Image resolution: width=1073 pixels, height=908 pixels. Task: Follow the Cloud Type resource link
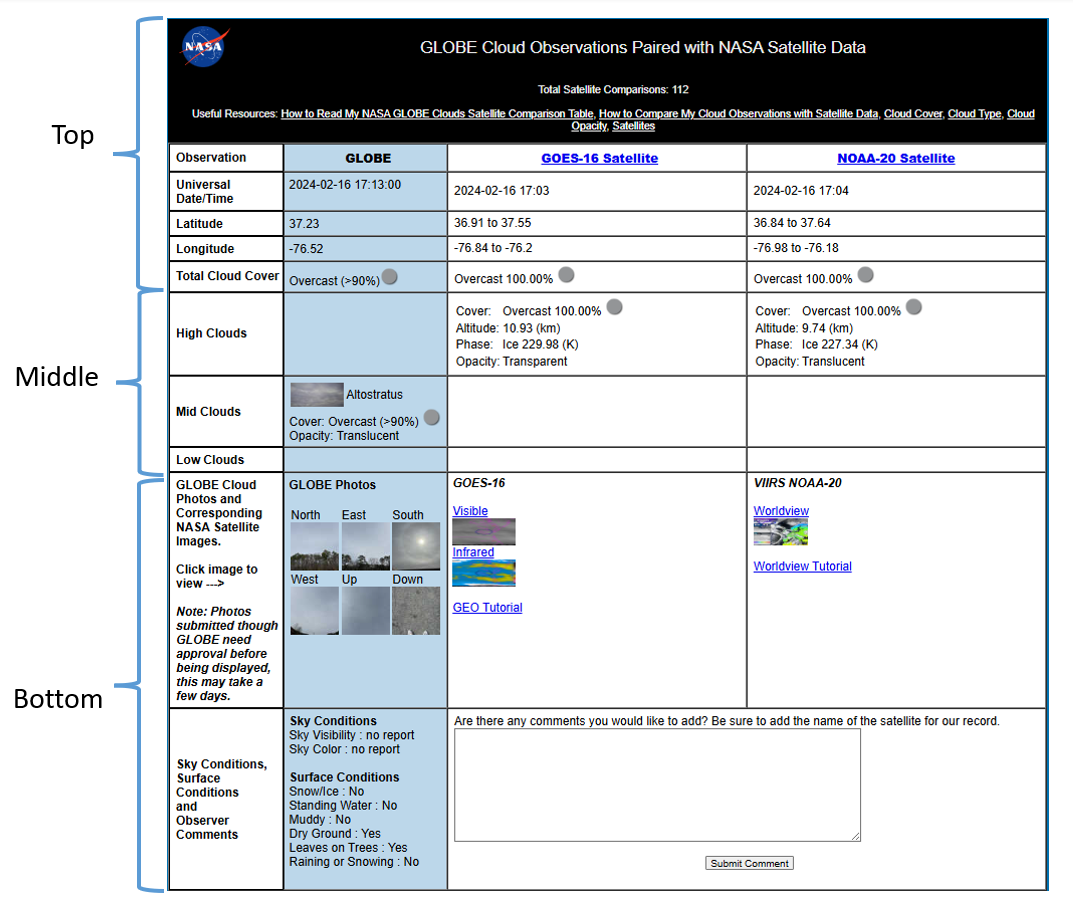tap(974, 114)
